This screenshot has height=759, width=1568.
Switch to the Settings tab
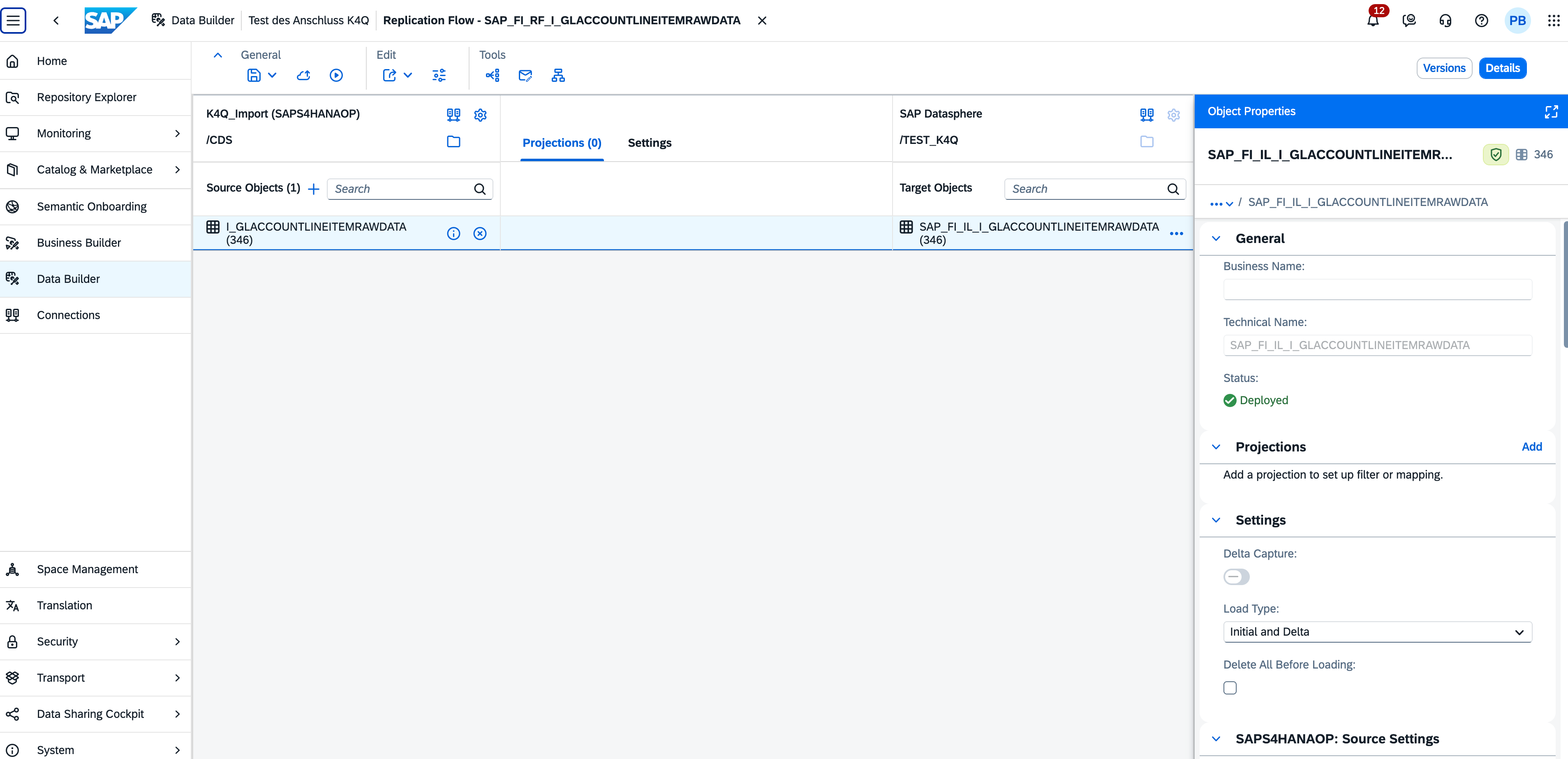click(650, 143)
